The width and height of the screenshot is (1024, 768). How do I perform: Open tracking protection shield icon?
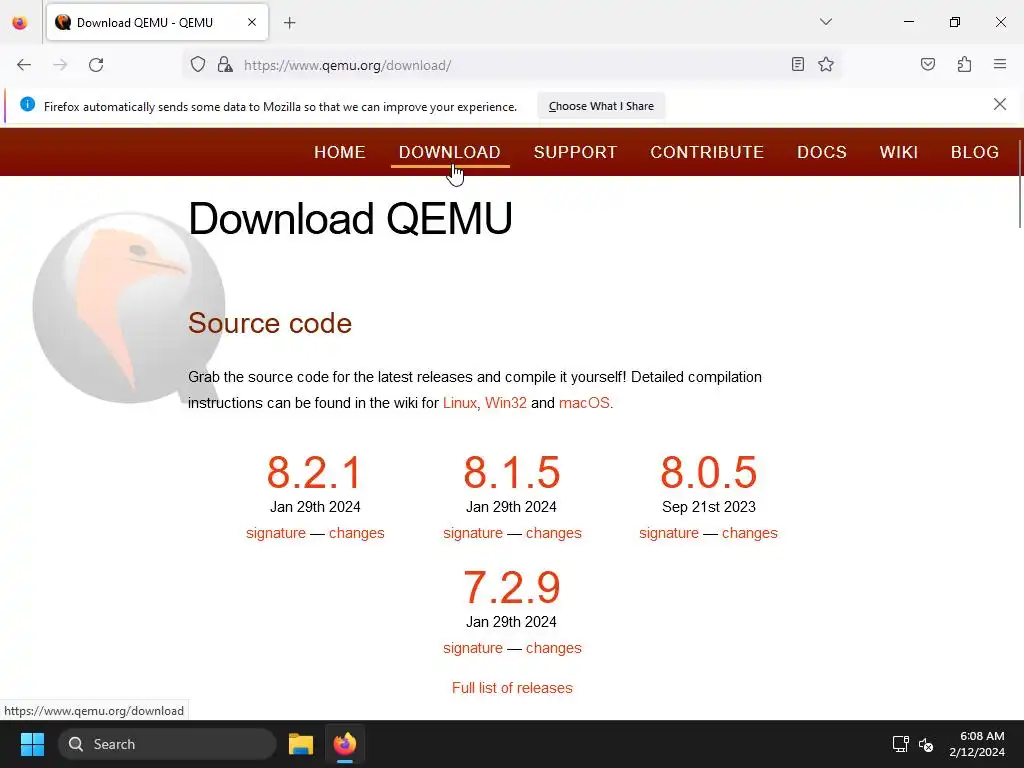(198, 64)
